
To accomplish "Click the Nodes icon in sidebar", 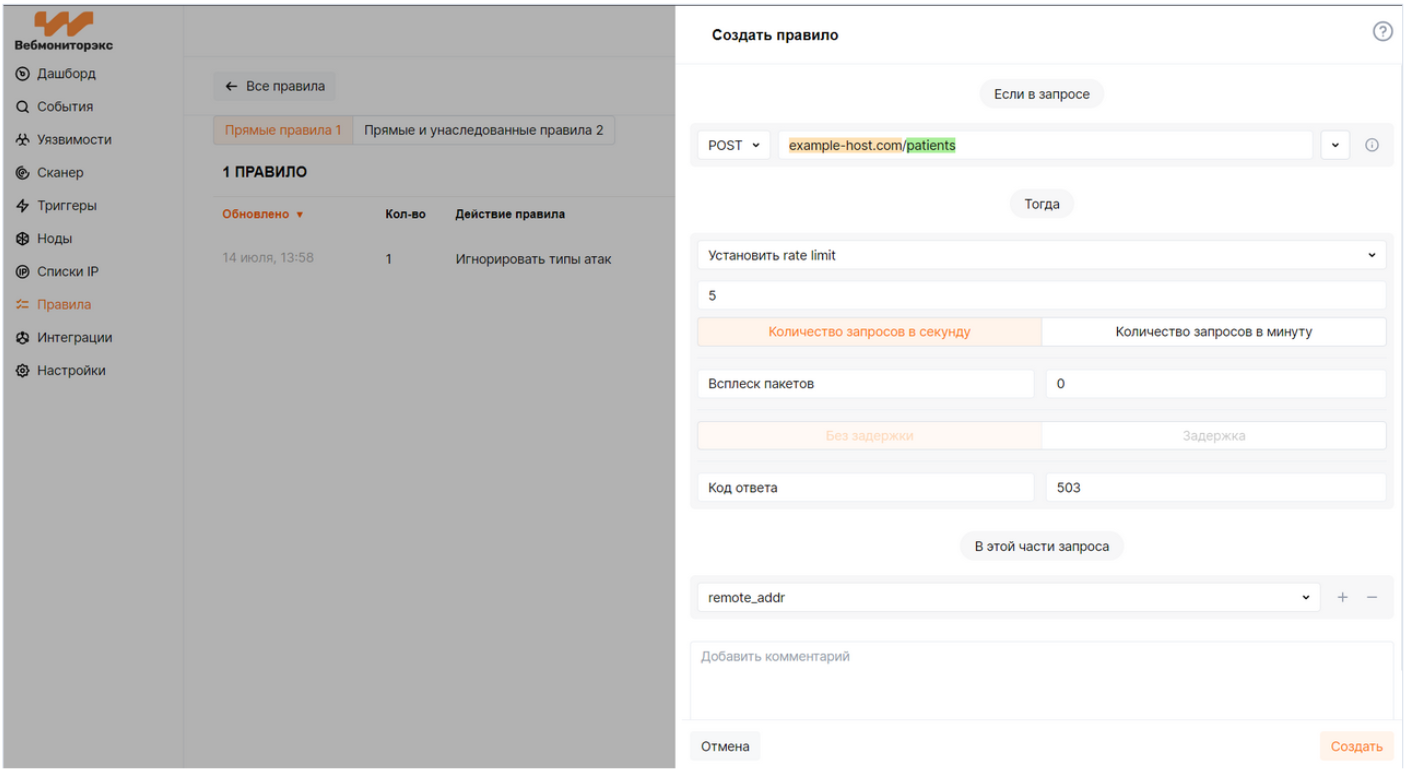I will (23, 239).
